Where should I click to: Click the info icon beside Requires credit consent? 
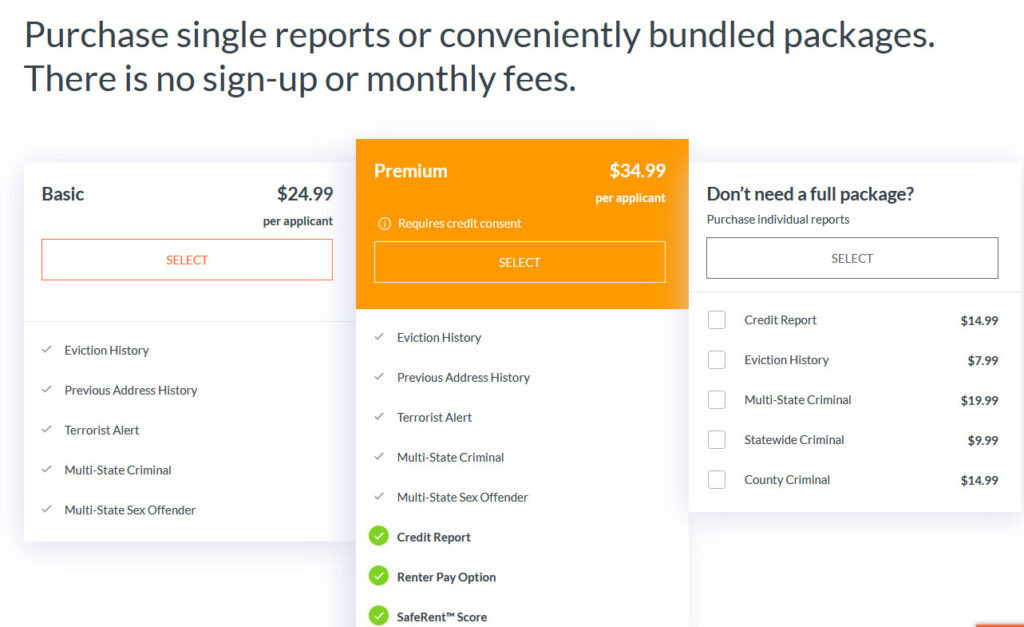383,224
